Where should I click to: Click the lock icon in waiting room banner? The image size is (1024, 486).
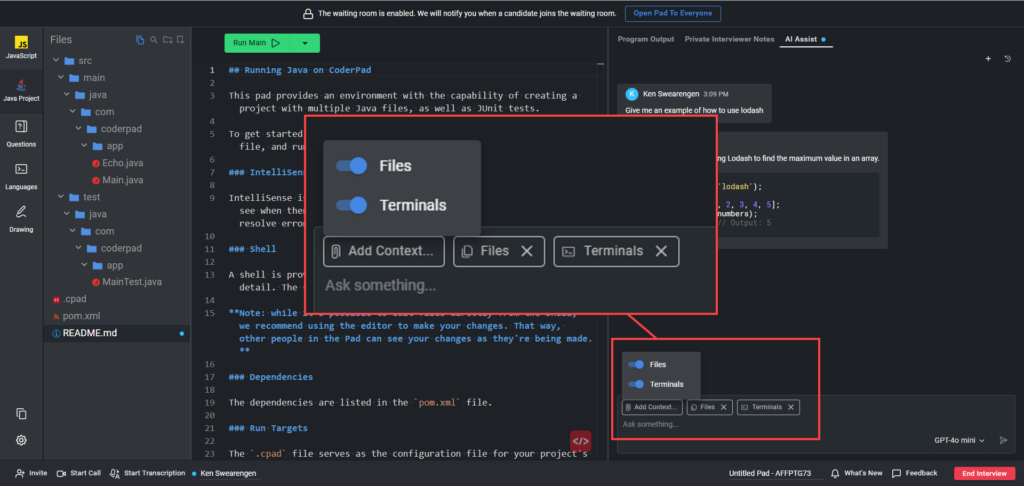coord(308,14)
